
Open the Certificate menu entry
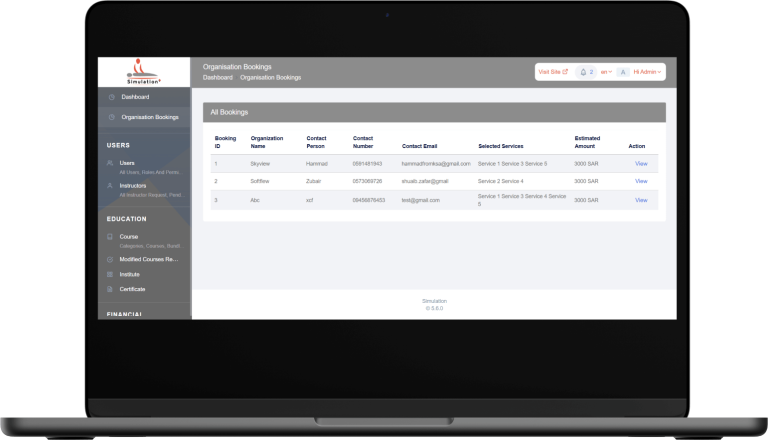click(x=132, y=289)
